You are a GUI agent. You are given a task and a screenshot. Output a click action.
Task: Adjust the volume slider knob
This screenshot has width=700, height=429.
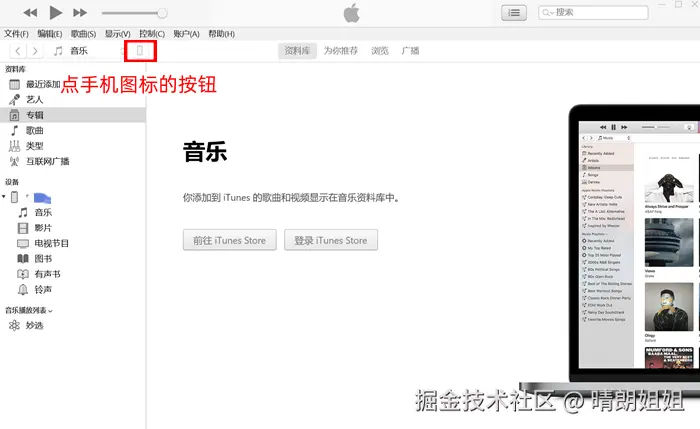click(162, 13)
